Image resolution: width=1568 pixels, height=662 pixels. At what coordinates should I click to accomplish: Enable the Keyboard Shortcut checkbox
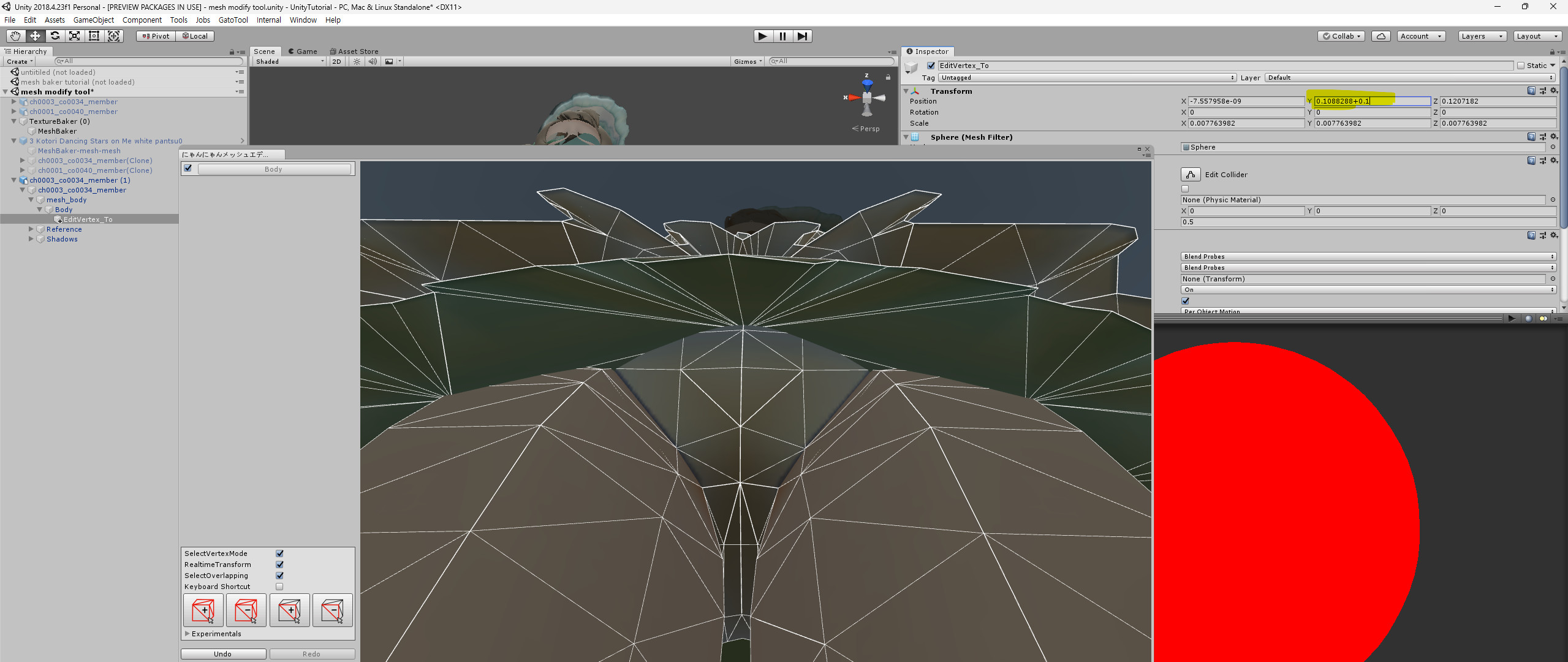pos(279,587)
